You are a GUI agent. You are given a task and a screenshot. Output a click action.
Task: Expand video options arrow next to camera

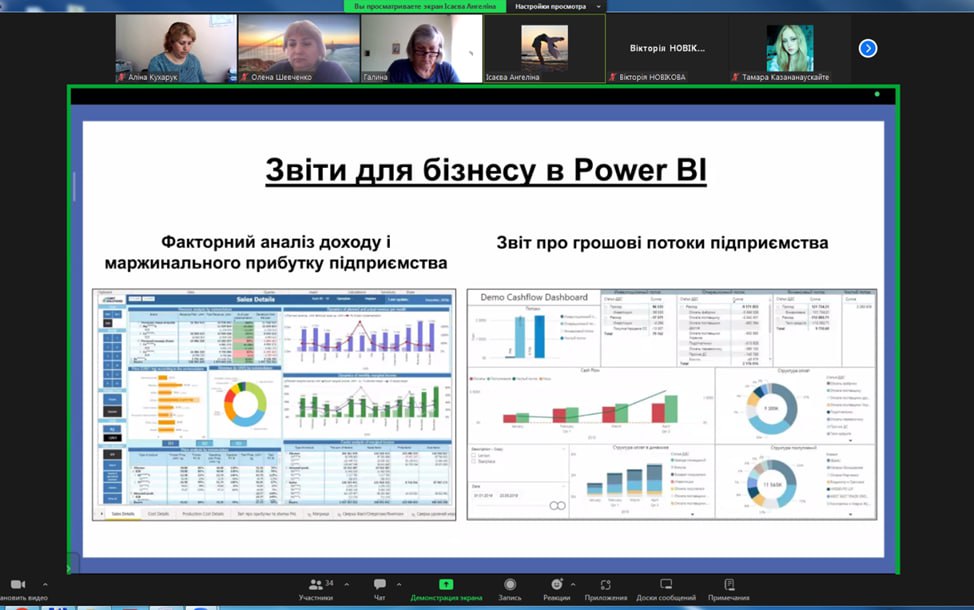click(x=45, y=585)
